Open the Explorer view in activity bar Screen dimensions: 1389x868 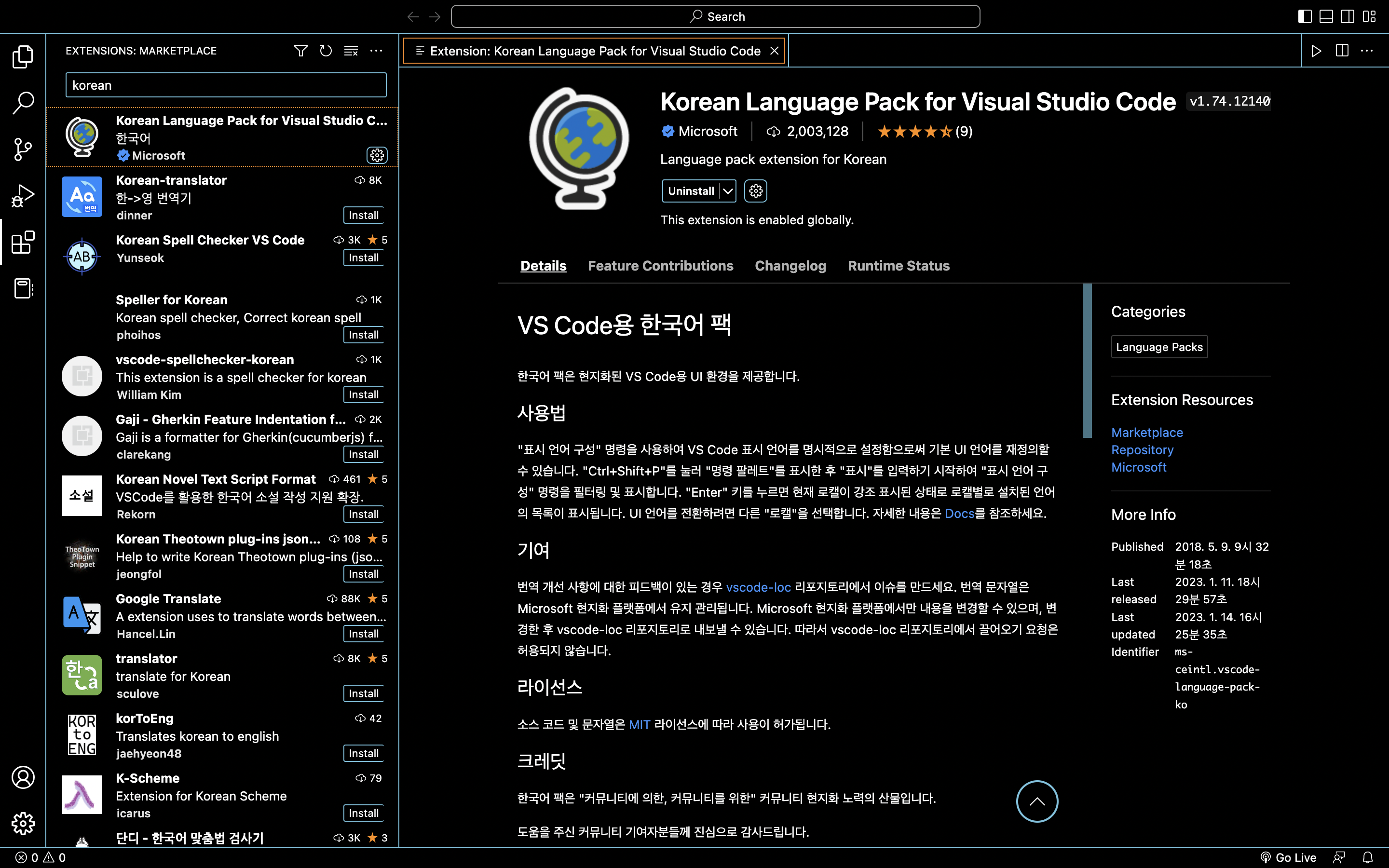point(23,56)
